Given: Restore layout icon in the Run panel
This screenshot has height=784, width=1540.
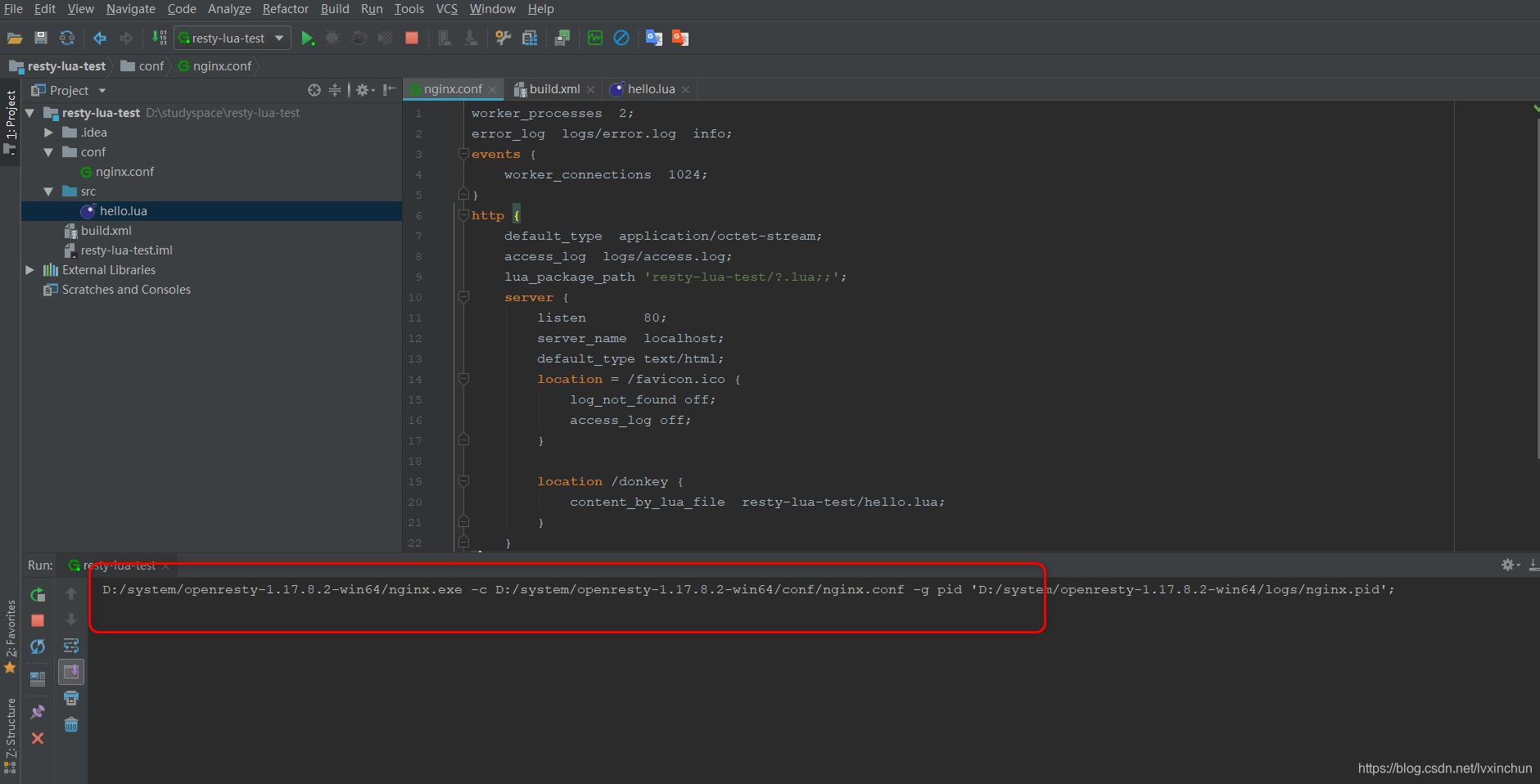Looking at the screenshot, I should pos(38,678).
